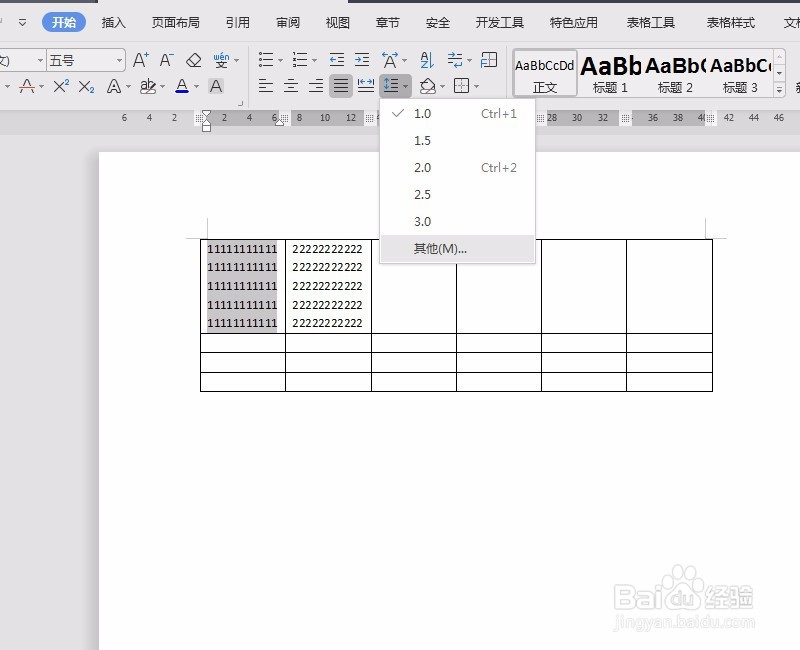Expand the font color dropdown arrow
Screen dimensions: 800x650
[x=196, y=86]
